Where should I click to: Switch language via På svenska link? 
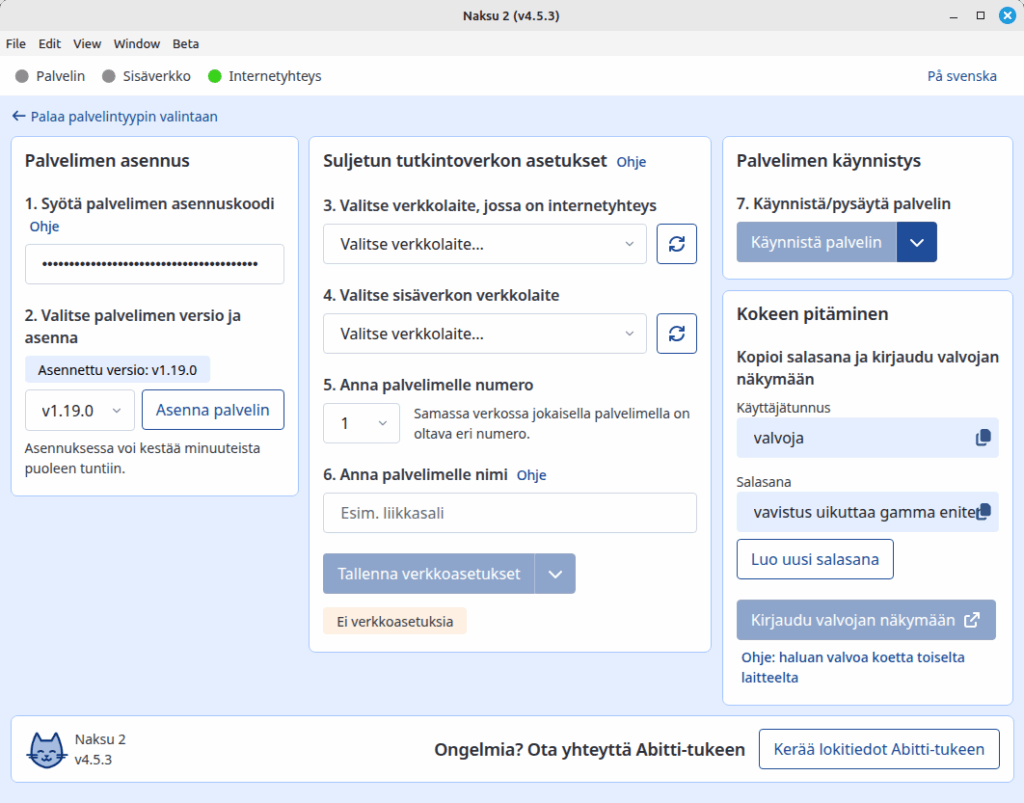tap(961, 75)
